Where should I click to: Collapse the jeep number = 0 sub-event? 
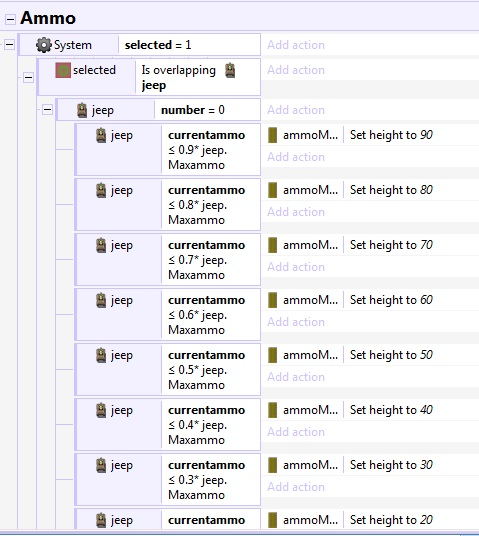[48, 110]
